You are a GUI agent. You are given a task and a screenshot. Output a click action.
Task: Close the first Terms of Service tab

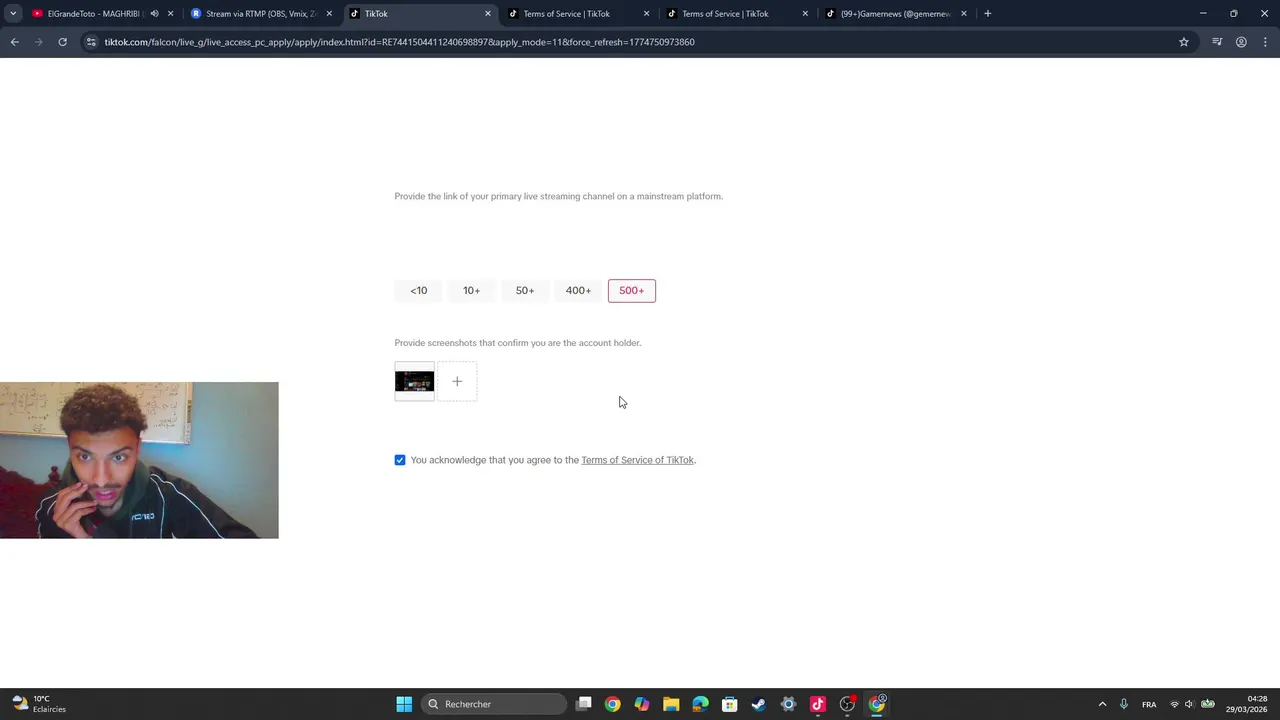point(646,14)
